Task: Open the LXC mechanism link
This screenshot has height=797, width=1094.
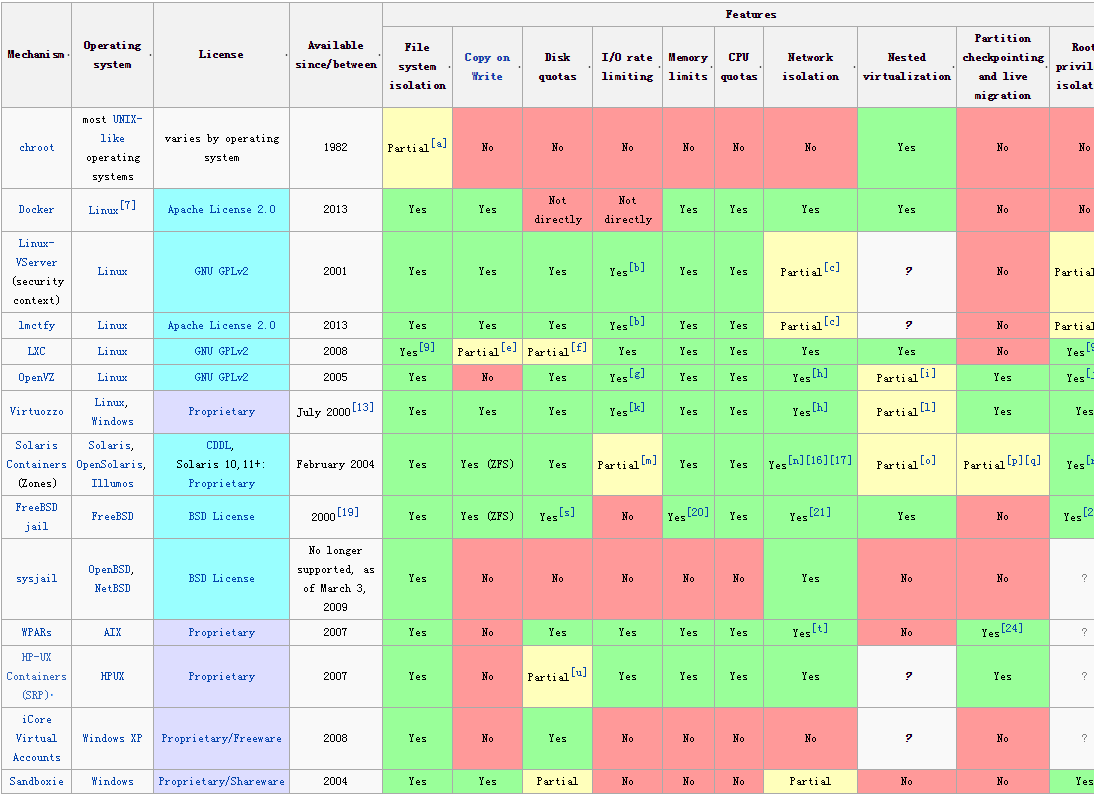Action: (36, 352)
